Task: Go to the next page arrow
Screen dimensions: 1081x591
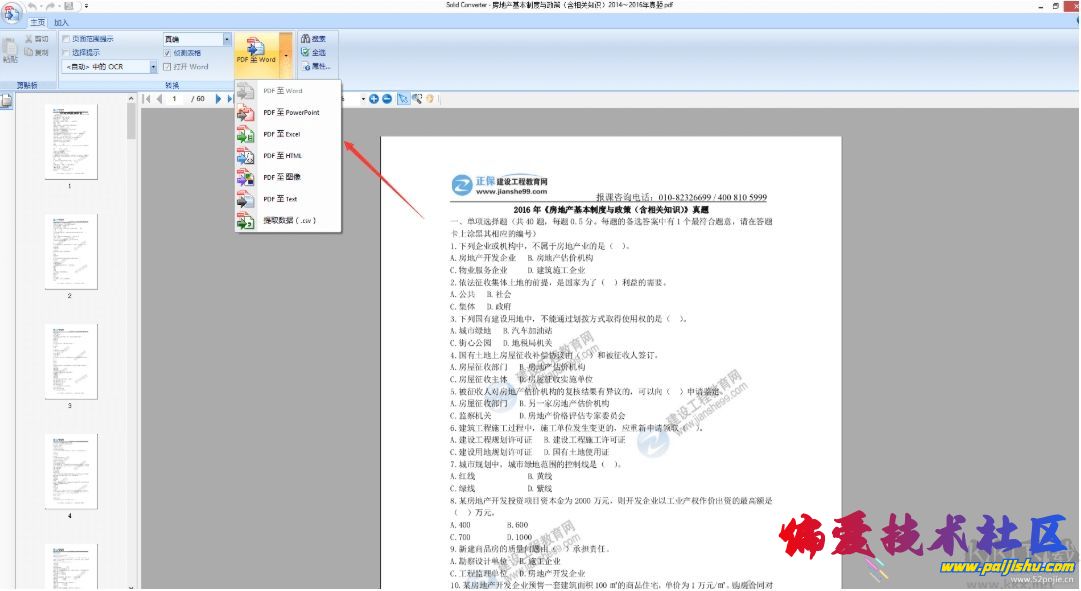Action: click(x=219, y=99)
